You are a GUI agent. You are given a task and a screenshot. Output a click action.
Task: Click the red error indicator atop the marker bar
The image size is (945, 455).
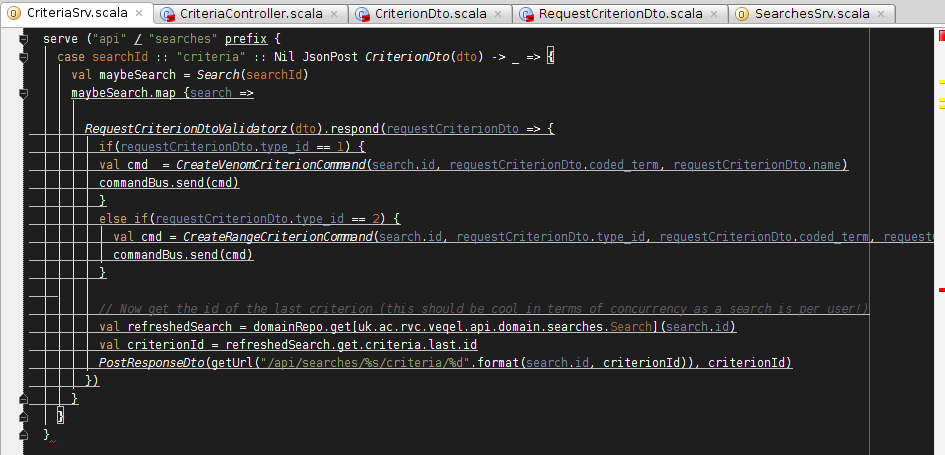939,35
